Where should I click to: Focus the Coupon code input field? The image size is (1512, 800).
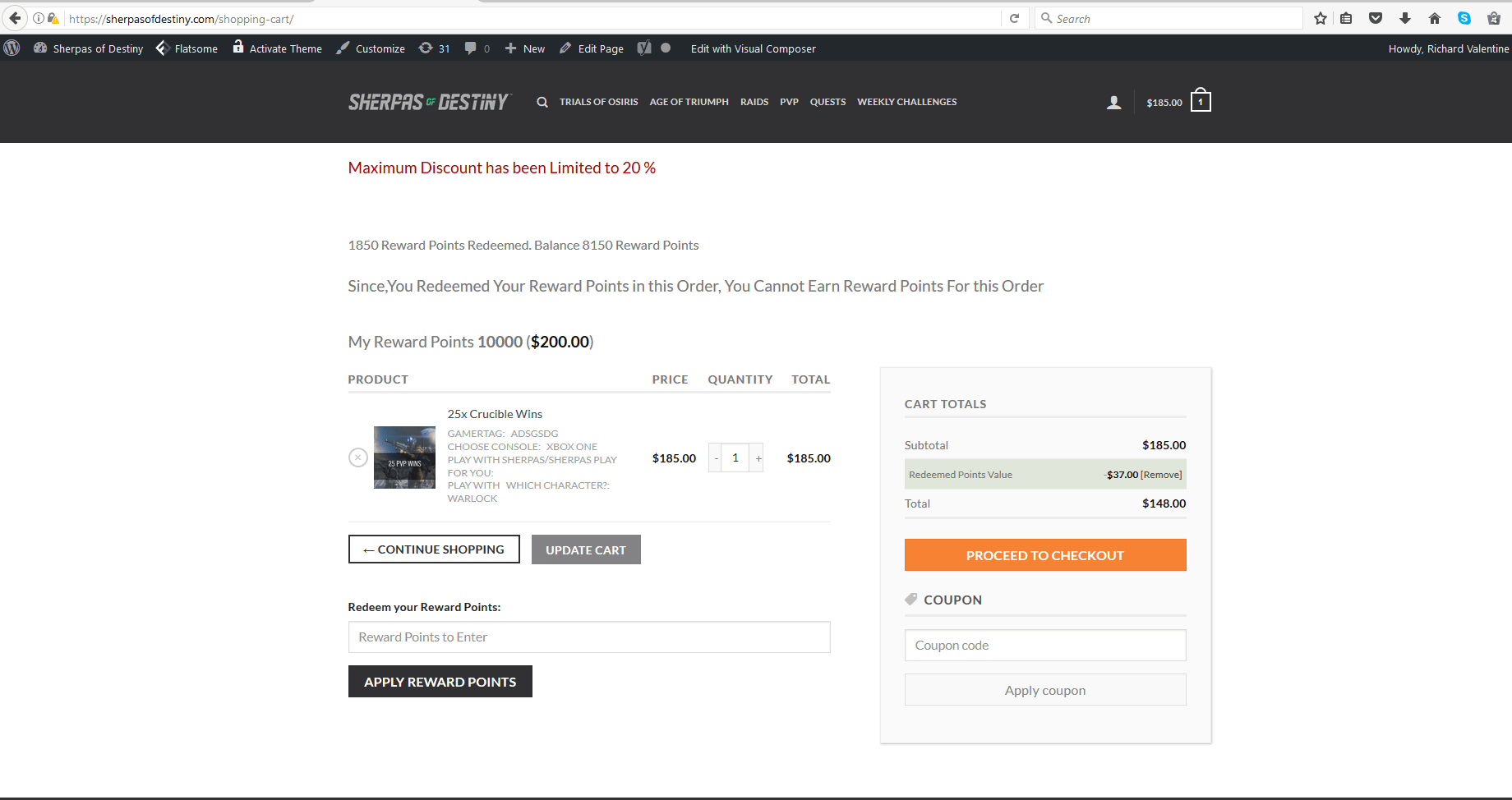(1045, 645)
